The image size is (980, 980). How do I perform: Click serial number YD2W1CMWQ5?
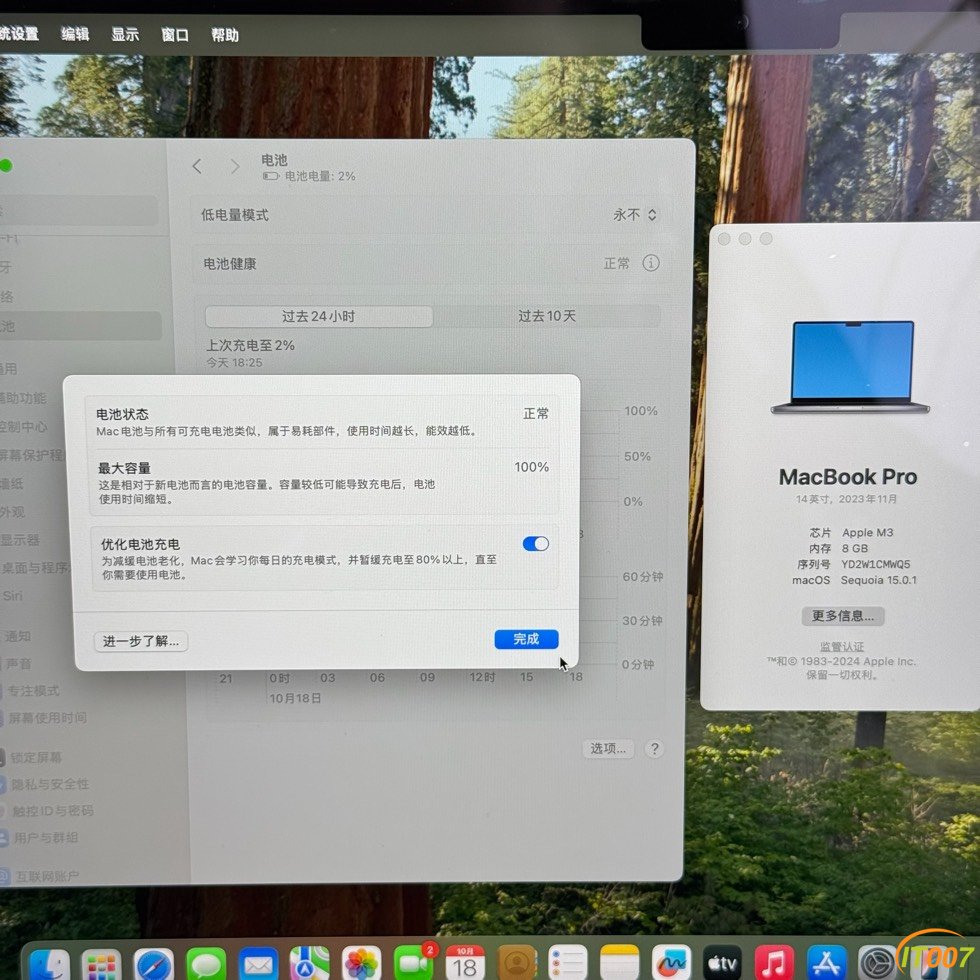pos(876,564)
